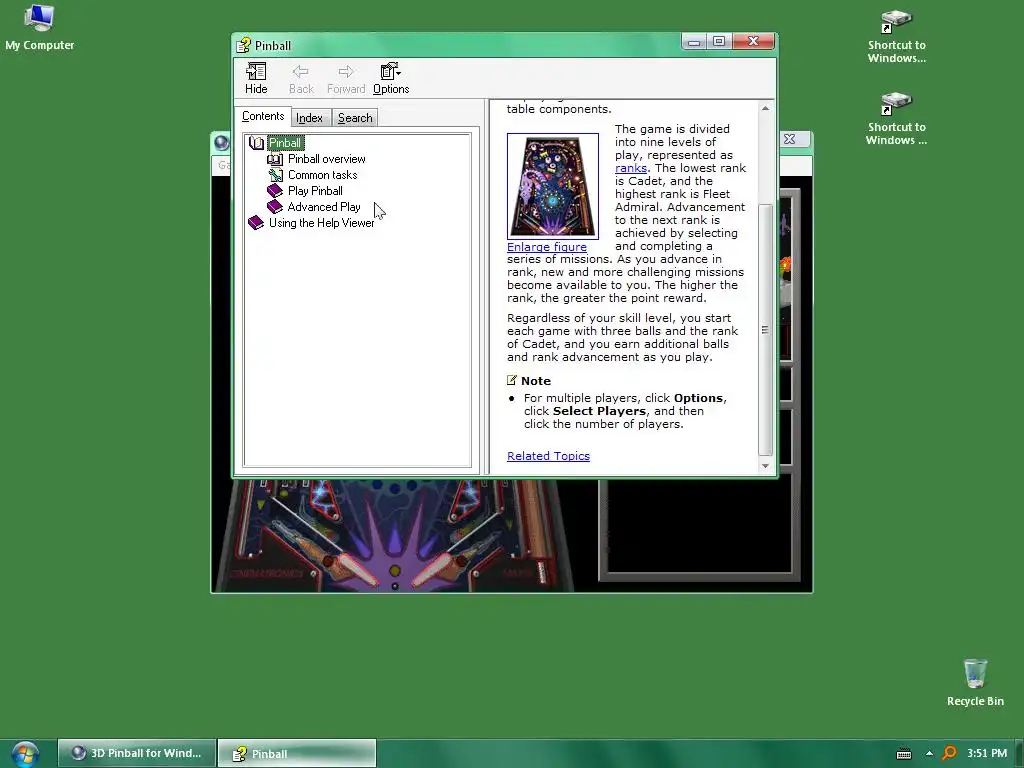Click the bold Note heading text
The image size is (1024, 768).
[536, 381]
